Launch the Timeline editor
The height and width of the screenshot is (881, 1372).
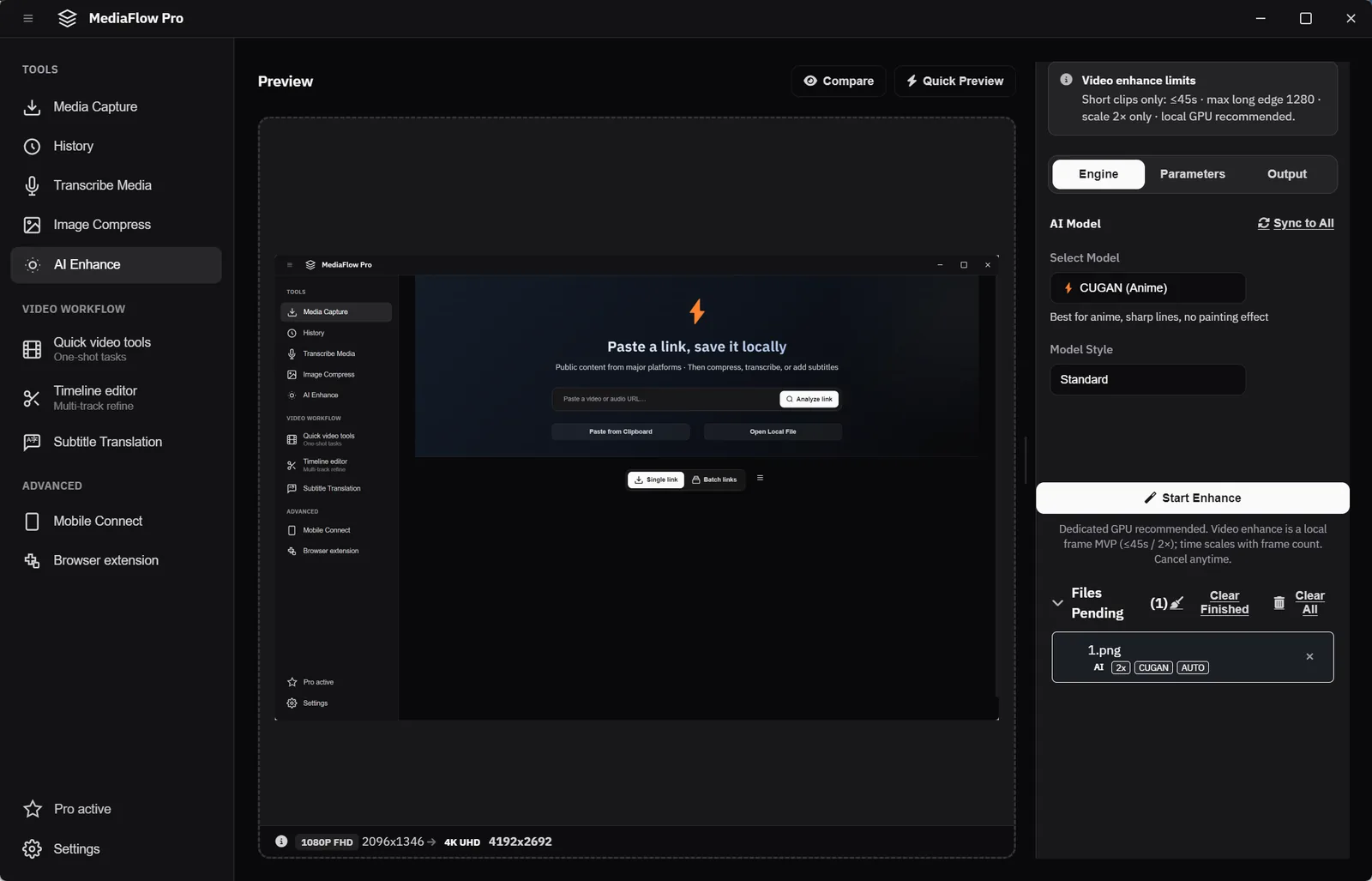pyautogui.click(x=116, y=398)
